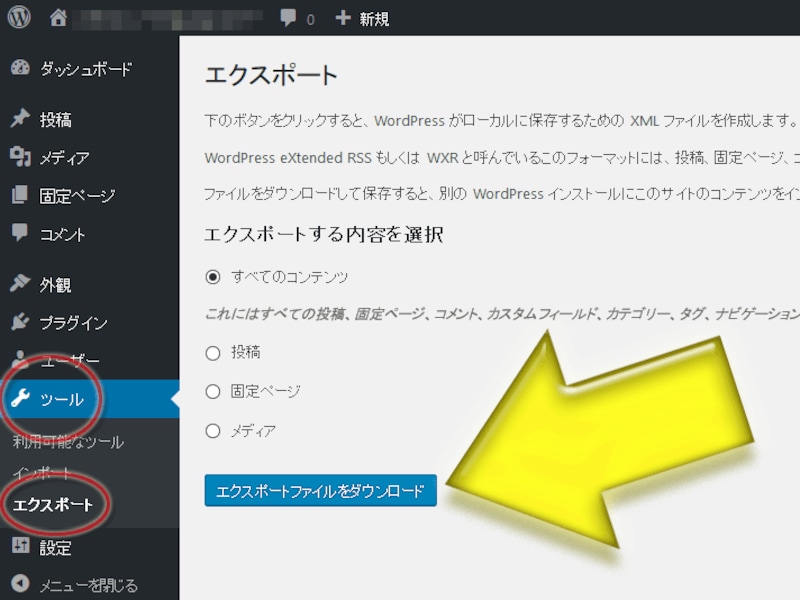This screenshot has height=600, width=800.
Task: Click the 設定 settings icon
Action: coord(20,547)
